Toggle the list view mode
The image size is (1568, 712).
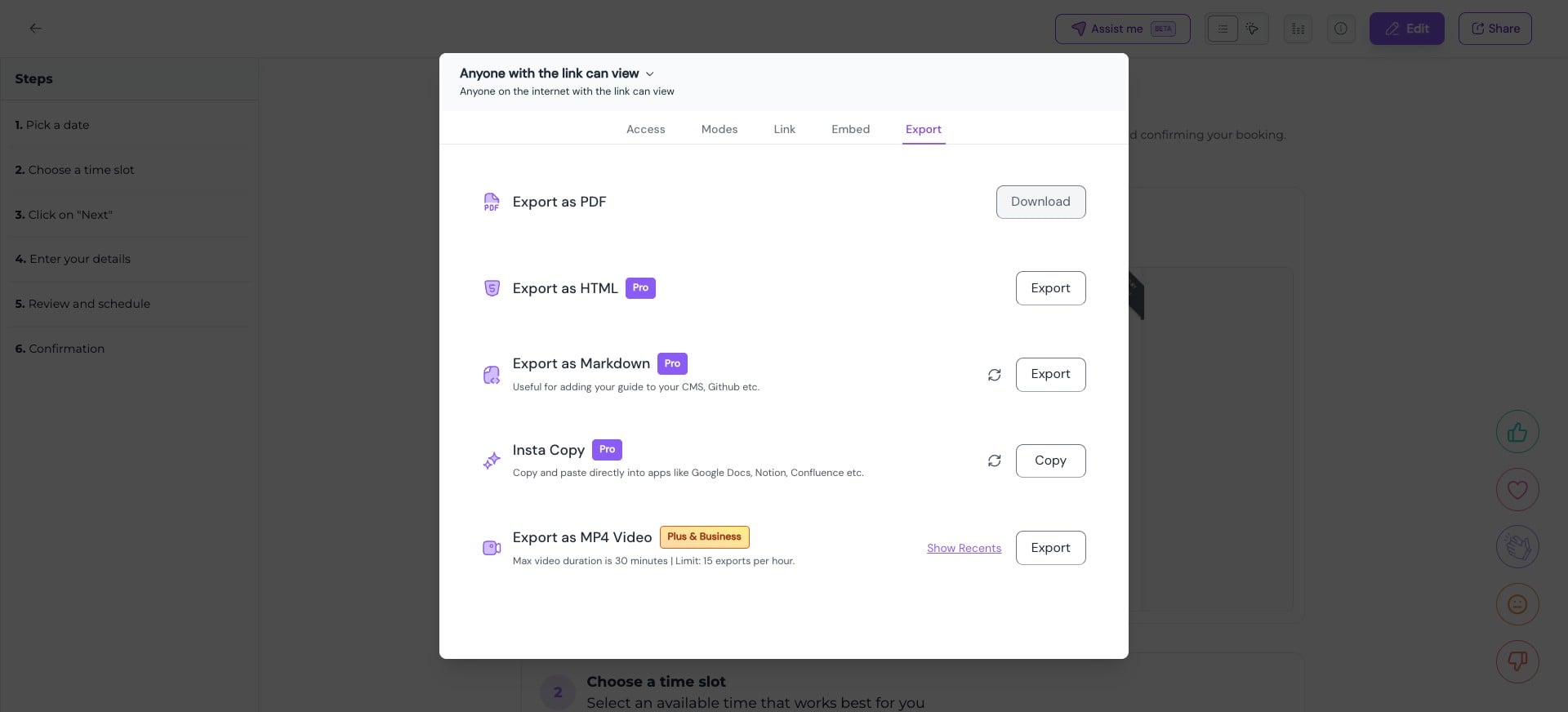pos(1223,29)
